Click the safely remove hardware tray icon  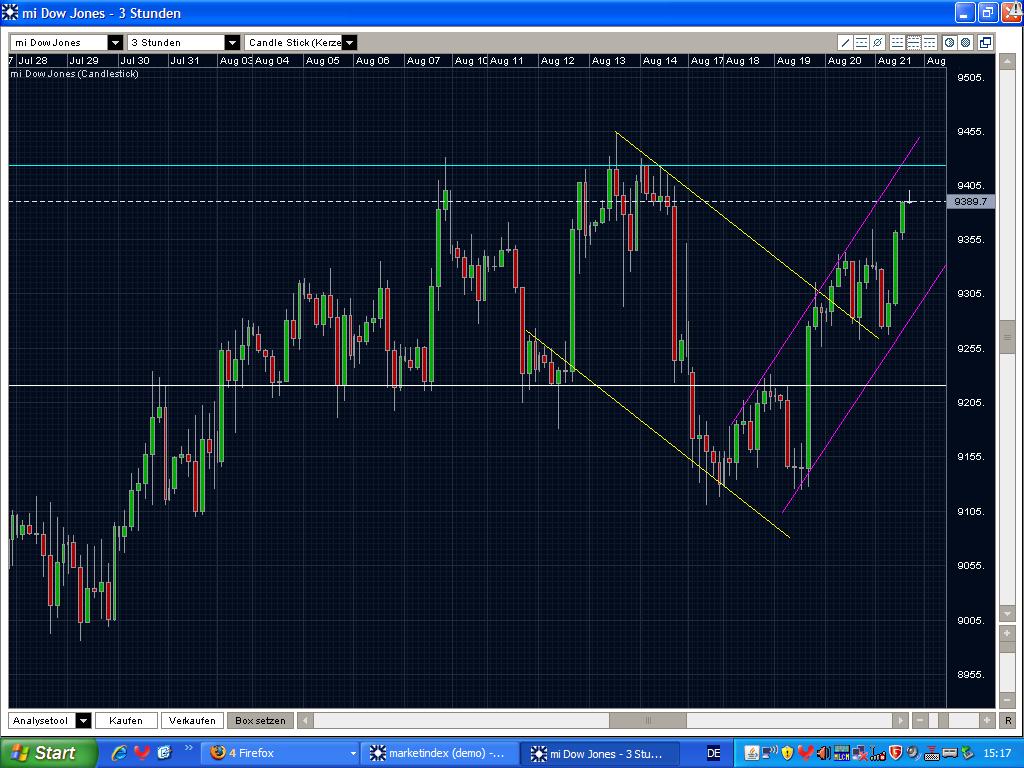tap(967, 753)
